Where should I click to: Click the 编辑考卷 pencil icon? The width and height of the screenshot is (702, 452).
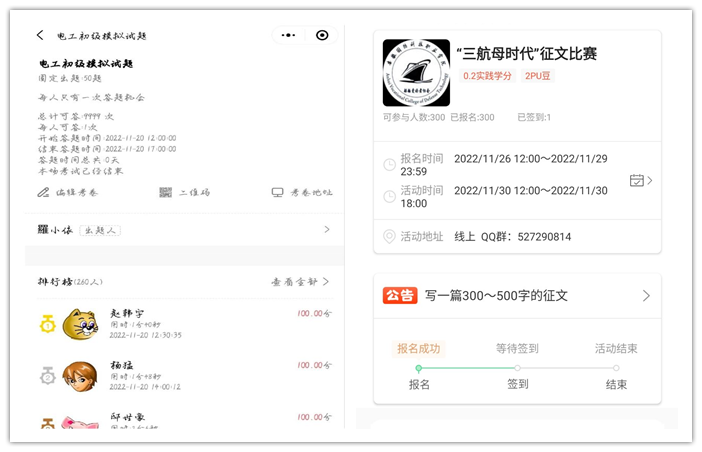pos(43,192)
